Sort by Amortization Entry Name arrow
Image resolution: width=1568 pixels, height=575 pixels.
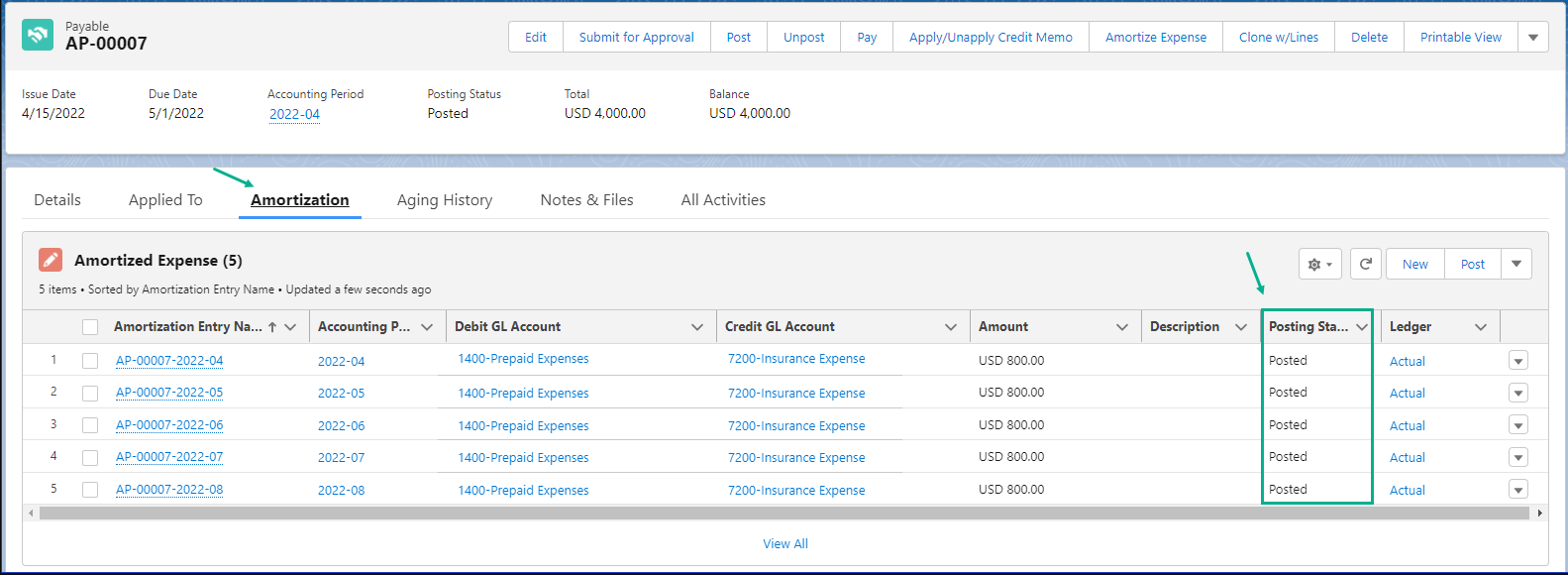tap(272, 327)
